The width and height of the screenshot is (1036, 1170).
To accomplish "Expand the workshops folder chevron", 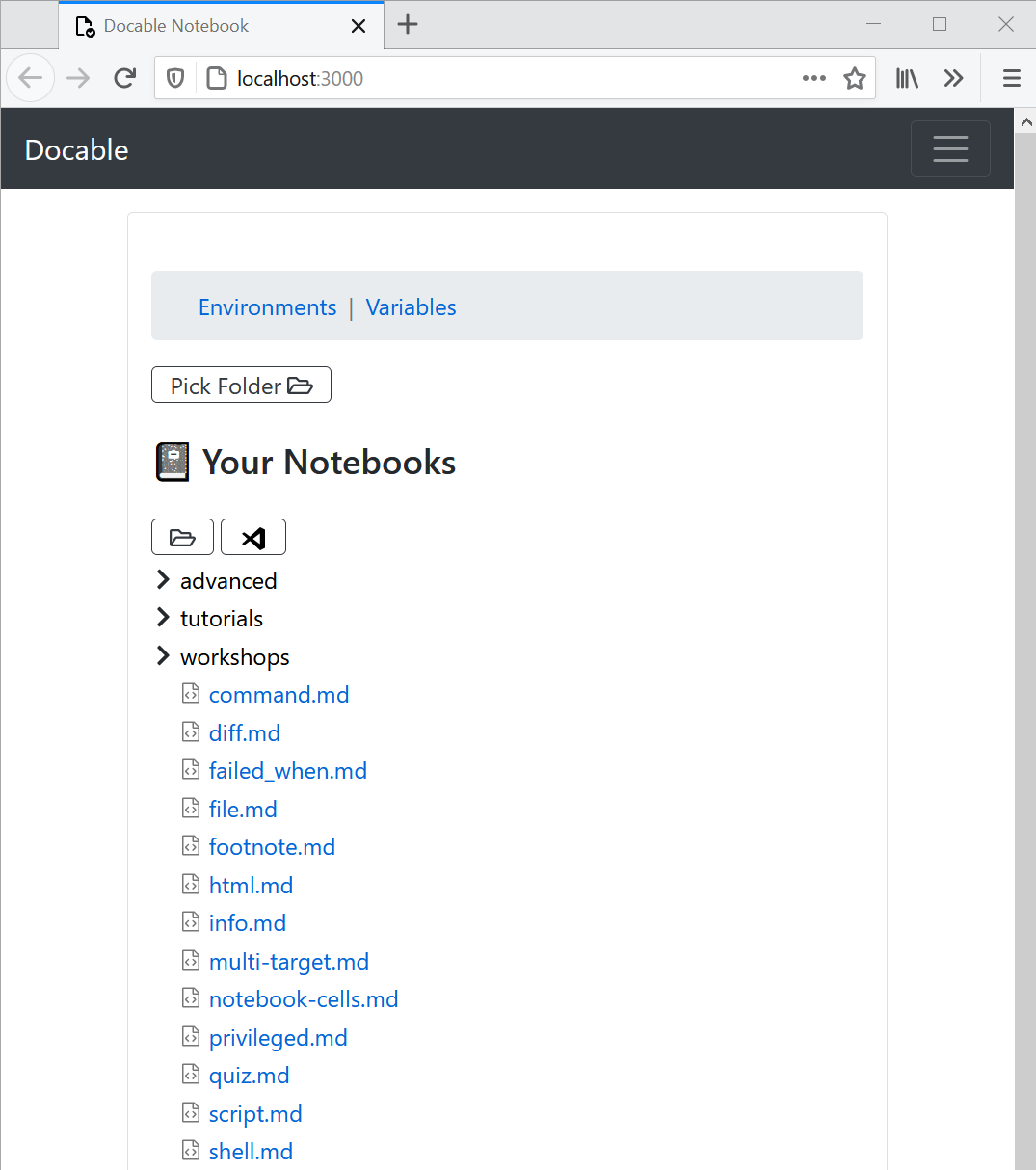I will (163, 655).
